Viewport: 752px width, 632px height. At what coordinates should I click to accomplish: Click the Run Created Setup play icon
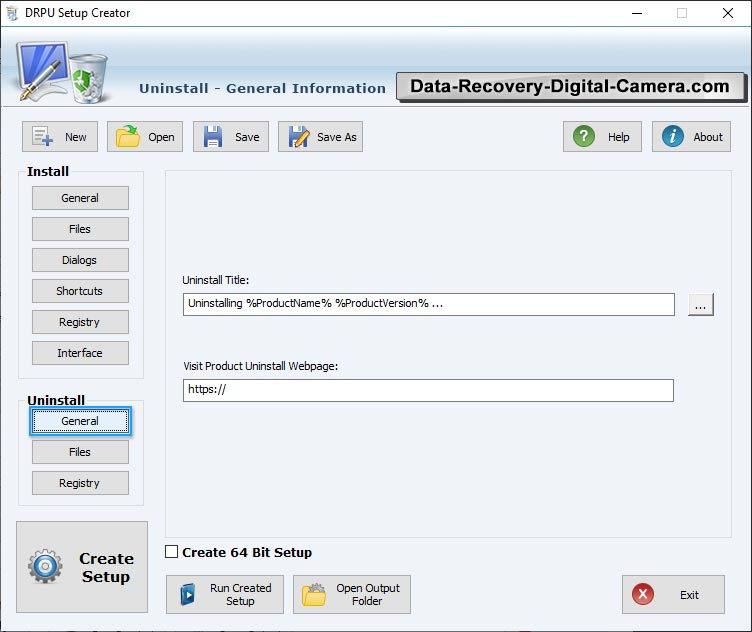tap(188, 595)
